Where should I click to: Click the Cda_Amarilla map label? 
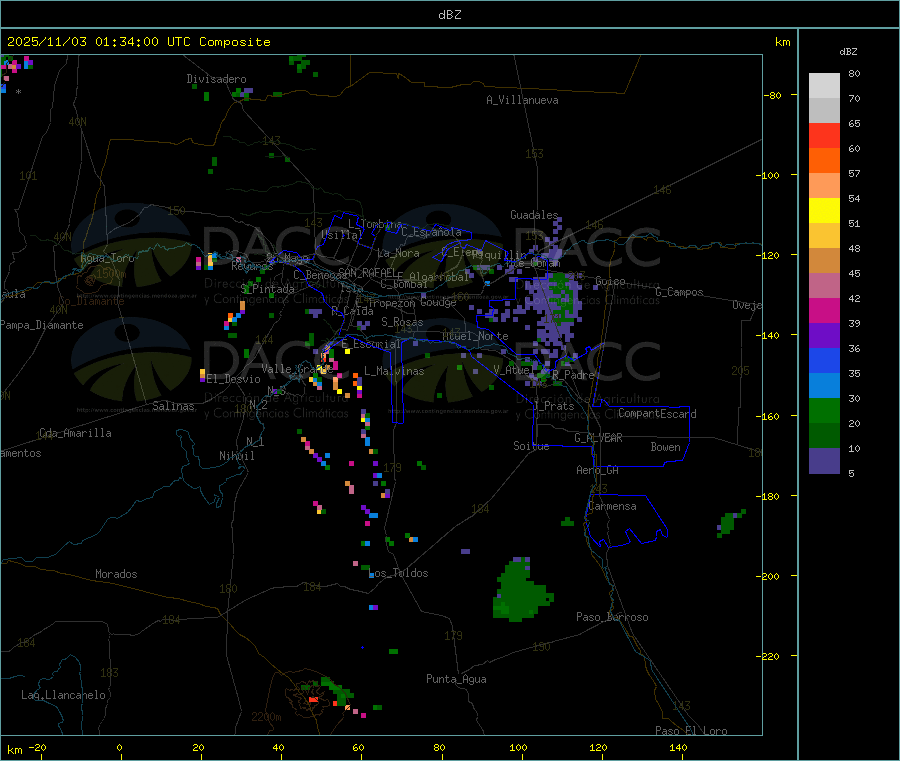click(x=75, y=433)
